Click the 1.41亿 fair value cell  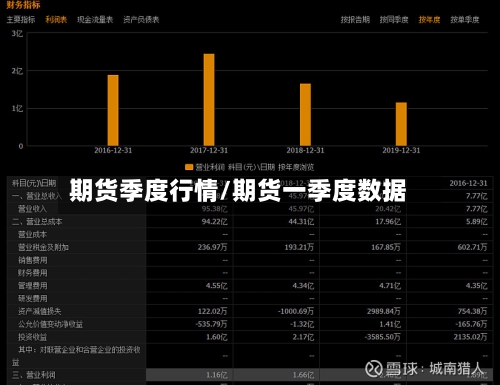pos(390,324)
